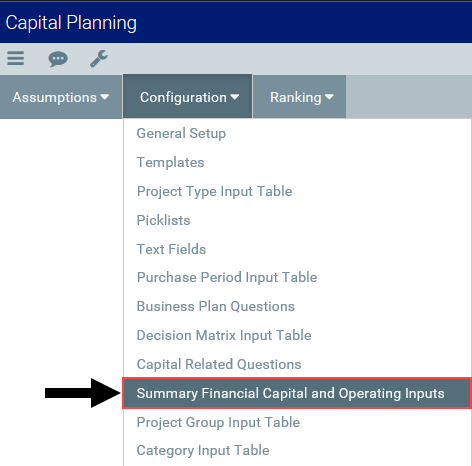Image resolution: width=472 pixels, height=466 pixels.
Task: Open the wrench tools icon
Action: (99, 59)
